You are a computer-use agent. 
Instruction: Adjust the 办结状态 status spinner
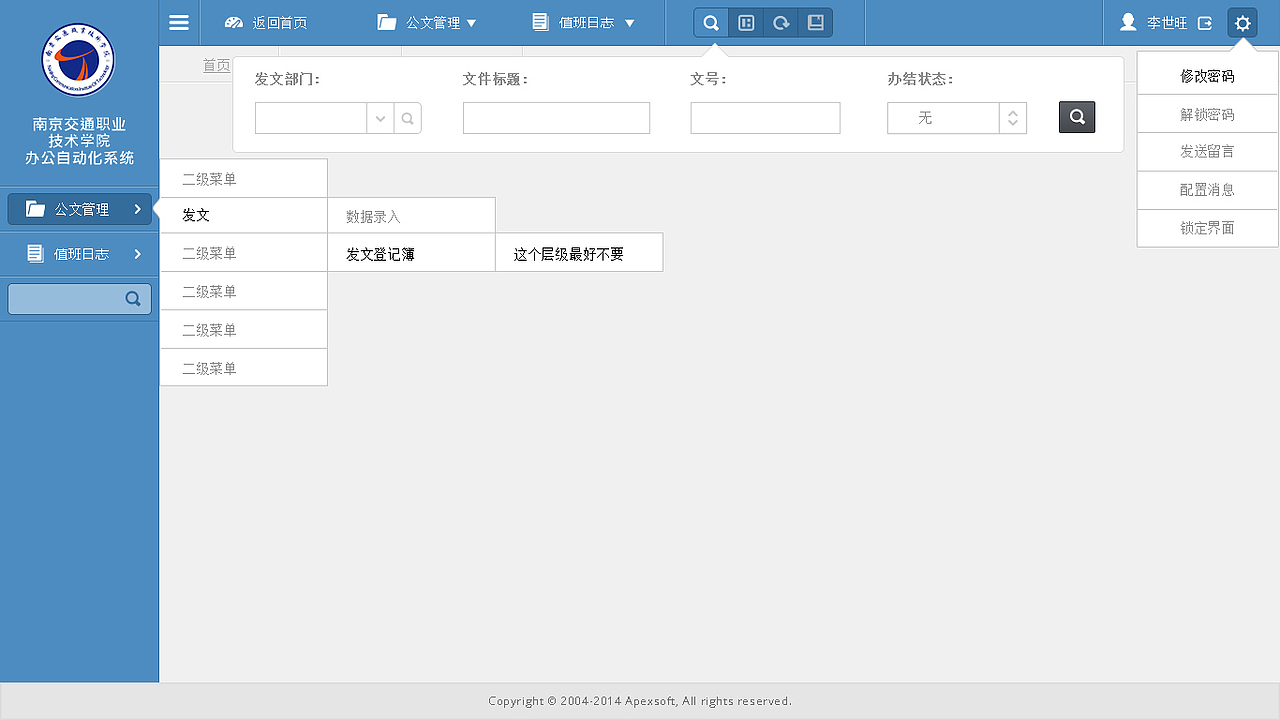1012,117
